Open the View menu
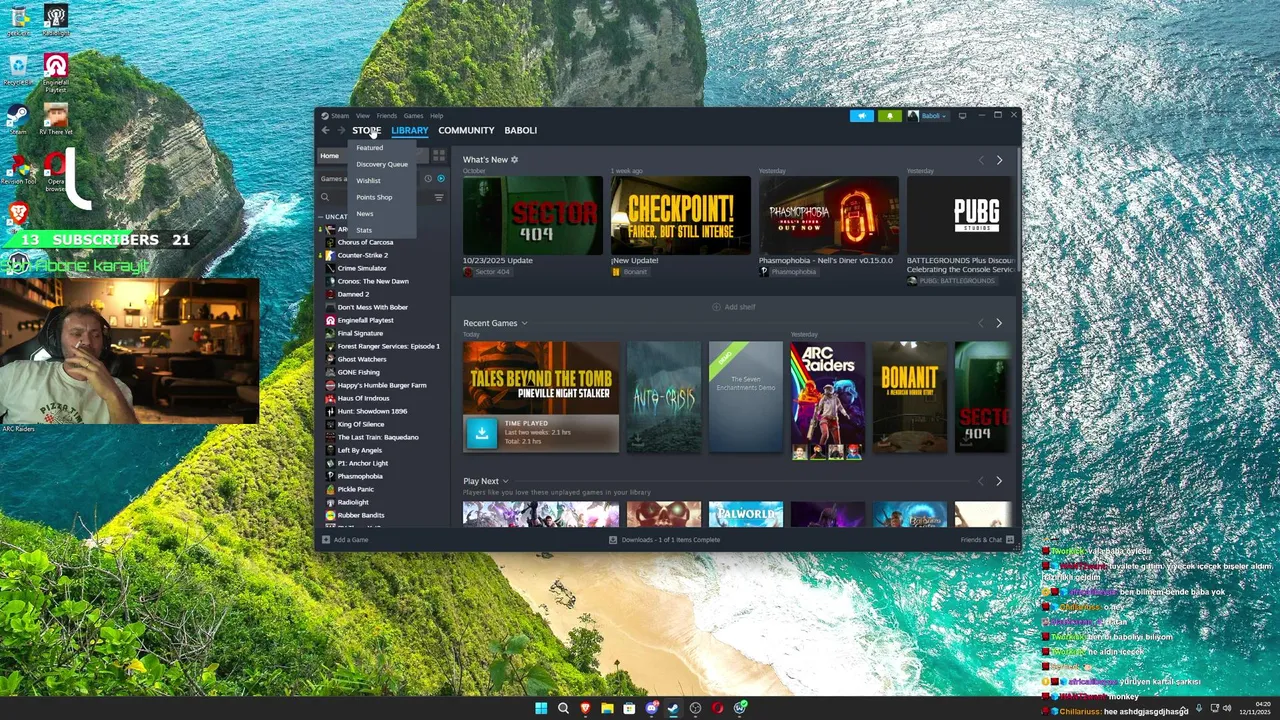Viewport: 1280px width, 720px height. [363, 116]
